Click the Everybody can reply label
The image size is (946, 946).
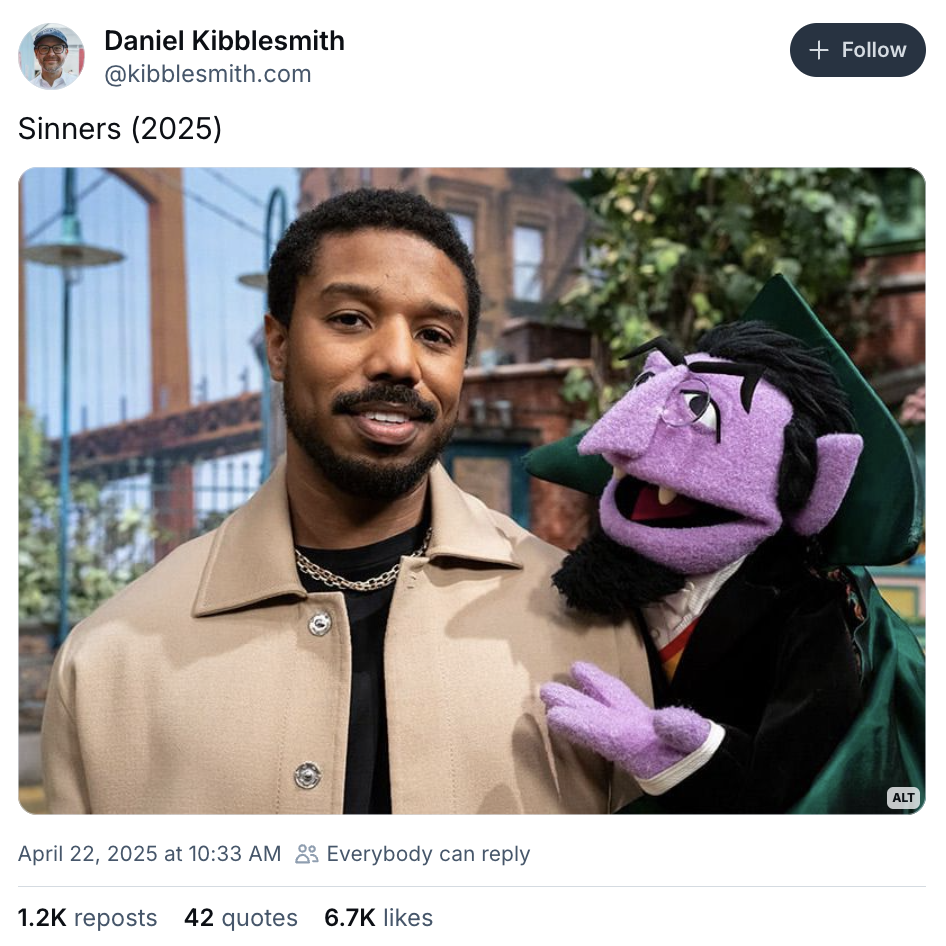(x=428, y=854)
